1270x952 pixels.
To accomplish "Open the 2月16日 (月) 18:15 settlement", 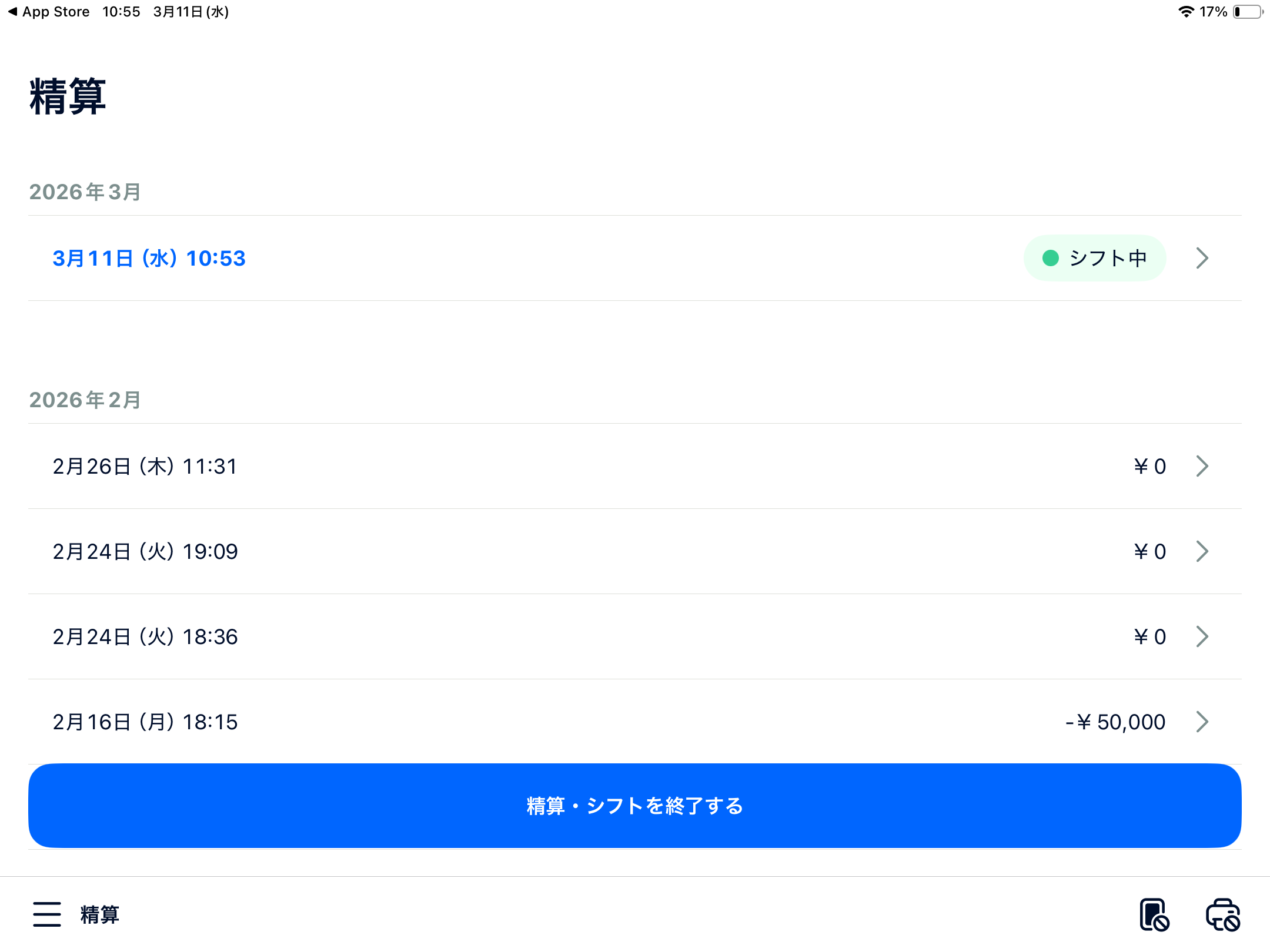I will [x=145, y=722].
